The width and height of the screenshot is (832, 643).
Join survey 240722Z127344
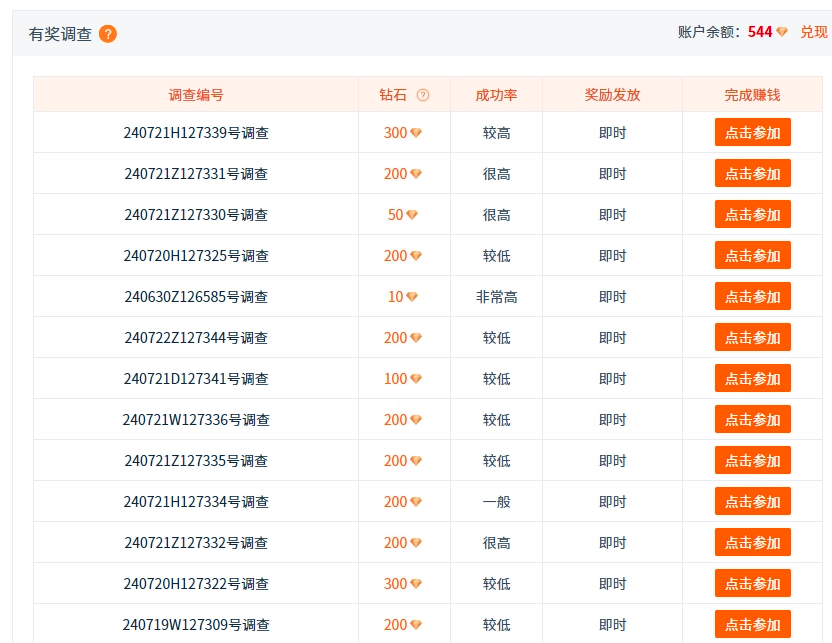752,337
